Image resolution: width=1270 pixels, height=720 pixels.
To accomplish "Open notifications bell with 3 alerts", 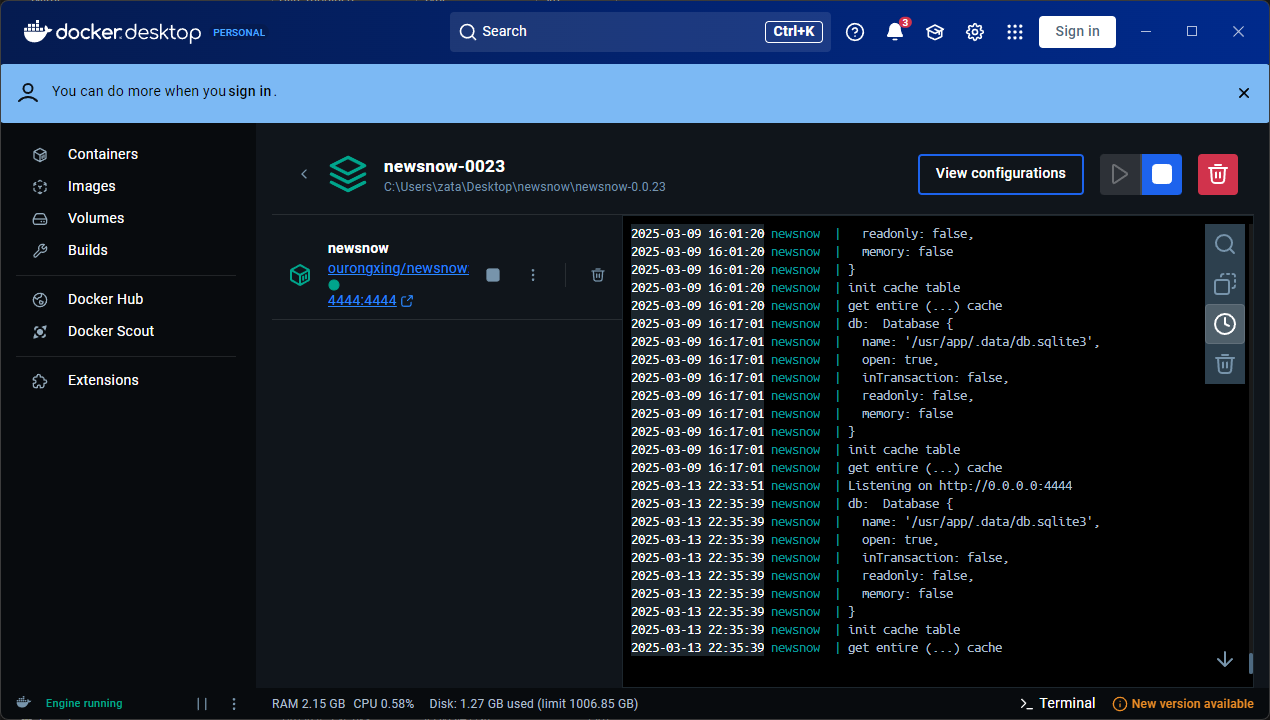I will (x=895, y=32).
